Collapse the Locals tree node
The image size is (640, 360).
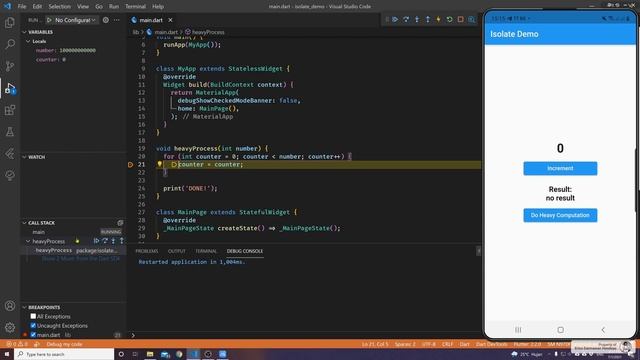click(x=28, y=41)
